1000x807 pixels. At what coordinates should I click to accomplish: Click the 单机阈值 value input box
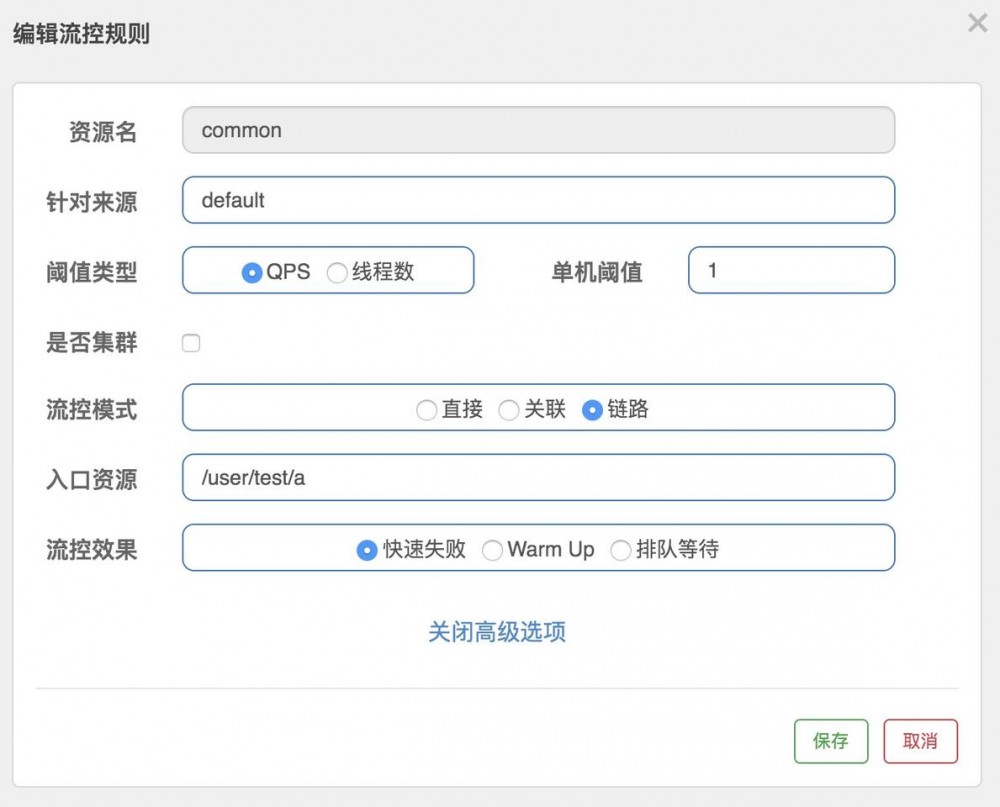pyautogui.click(x=790, y=270)
